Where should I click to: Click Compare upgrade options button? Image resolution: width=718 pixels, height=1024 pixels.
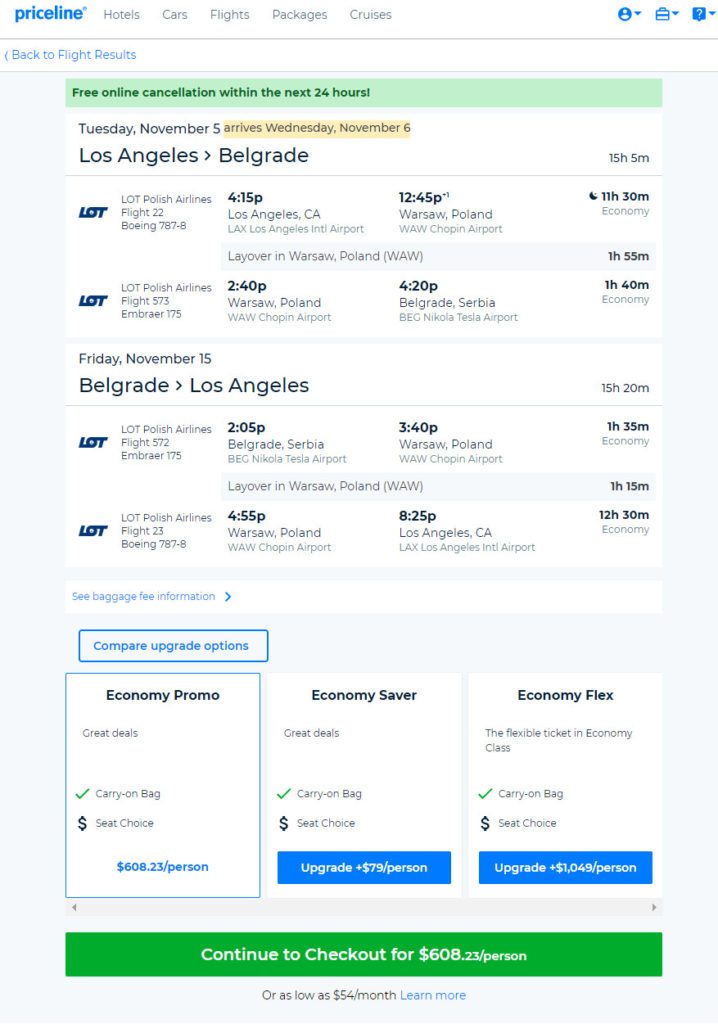coord(173,645)
